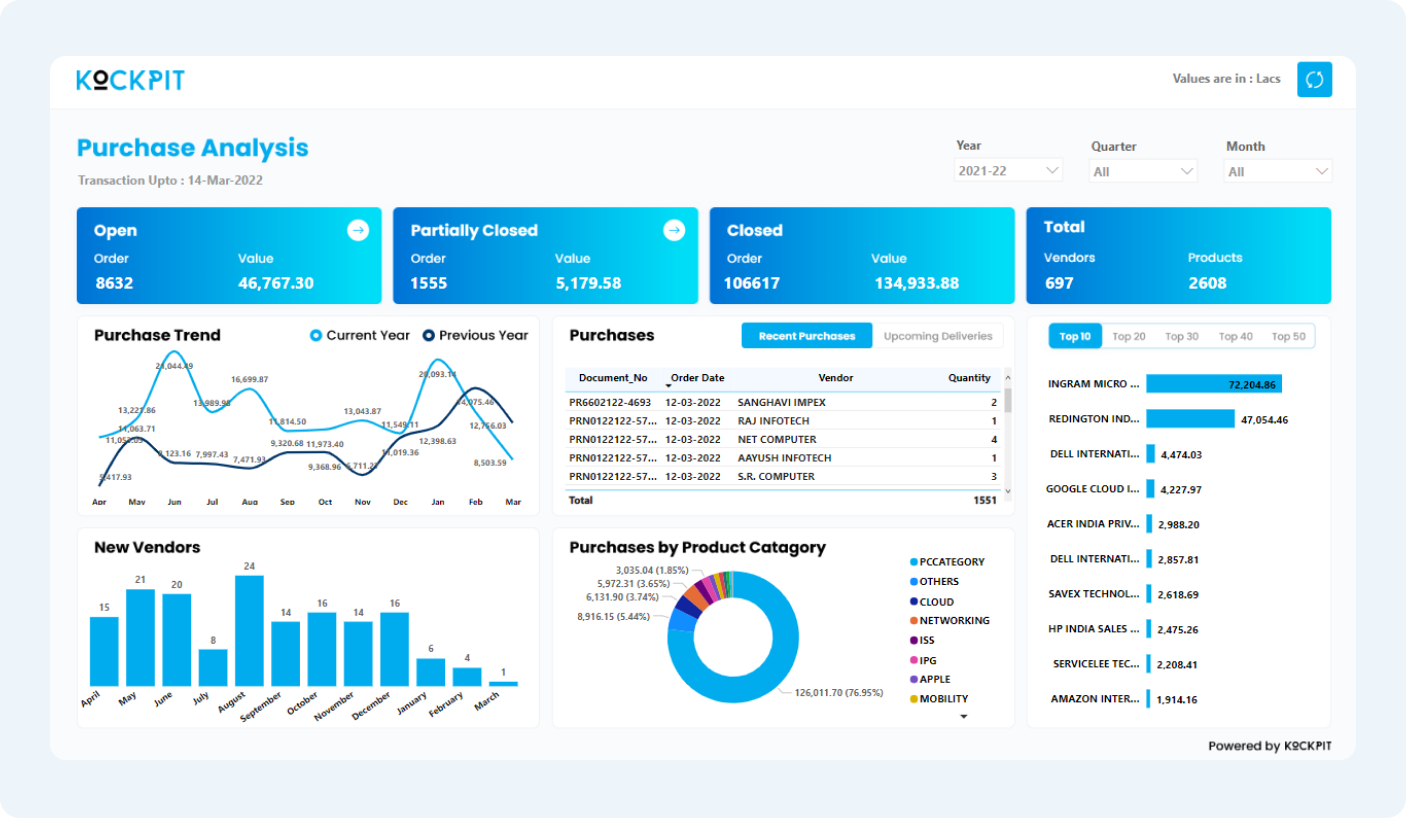Click the Total vendors and products card
1406x818 pixels.
[x=1178, y=256]
